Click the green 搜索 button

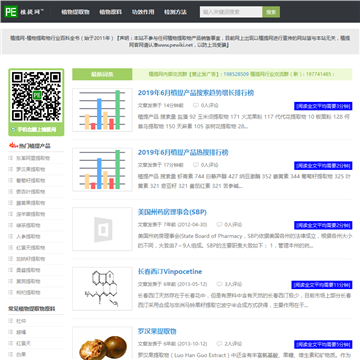click(x=271, y=12)
